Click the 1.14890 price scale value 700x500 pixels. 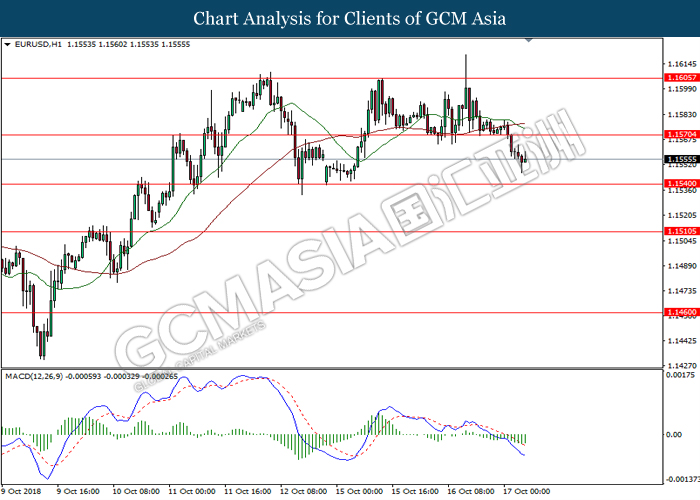click(682, 266)
